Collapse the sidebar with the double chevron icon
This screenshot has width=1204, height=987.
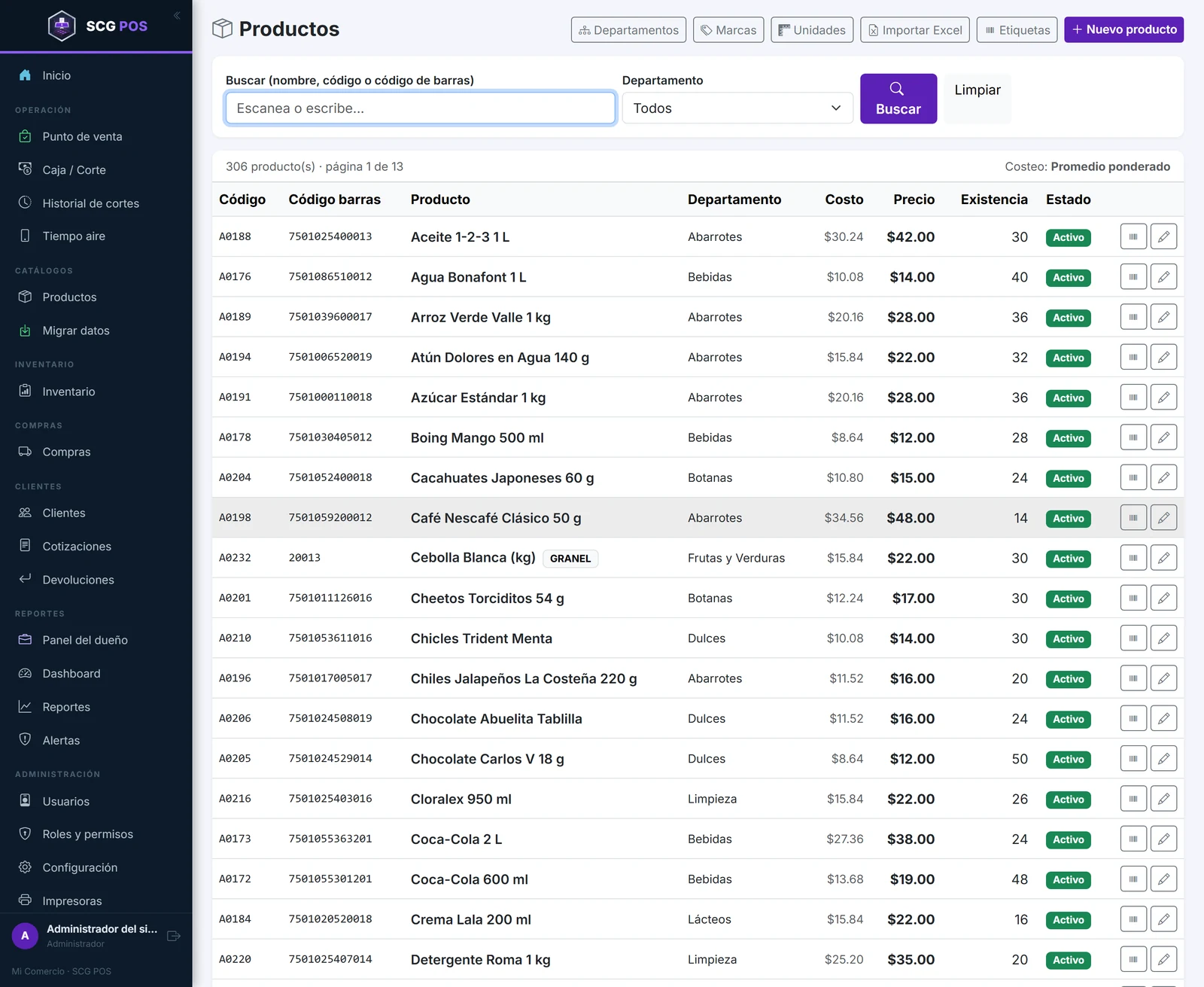177,15
